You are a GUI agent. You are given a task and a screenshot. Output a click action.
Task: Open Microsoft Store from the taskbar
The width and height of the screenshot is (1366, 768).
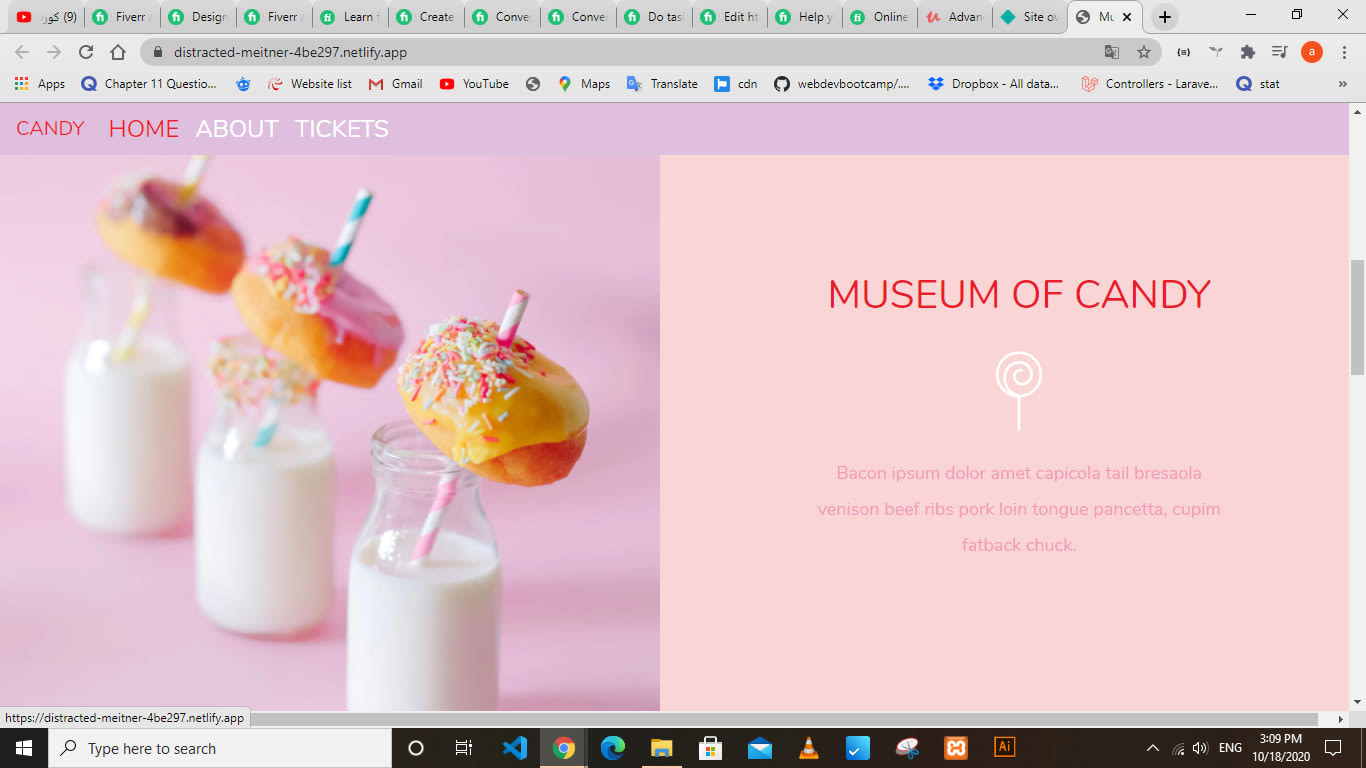711,748
